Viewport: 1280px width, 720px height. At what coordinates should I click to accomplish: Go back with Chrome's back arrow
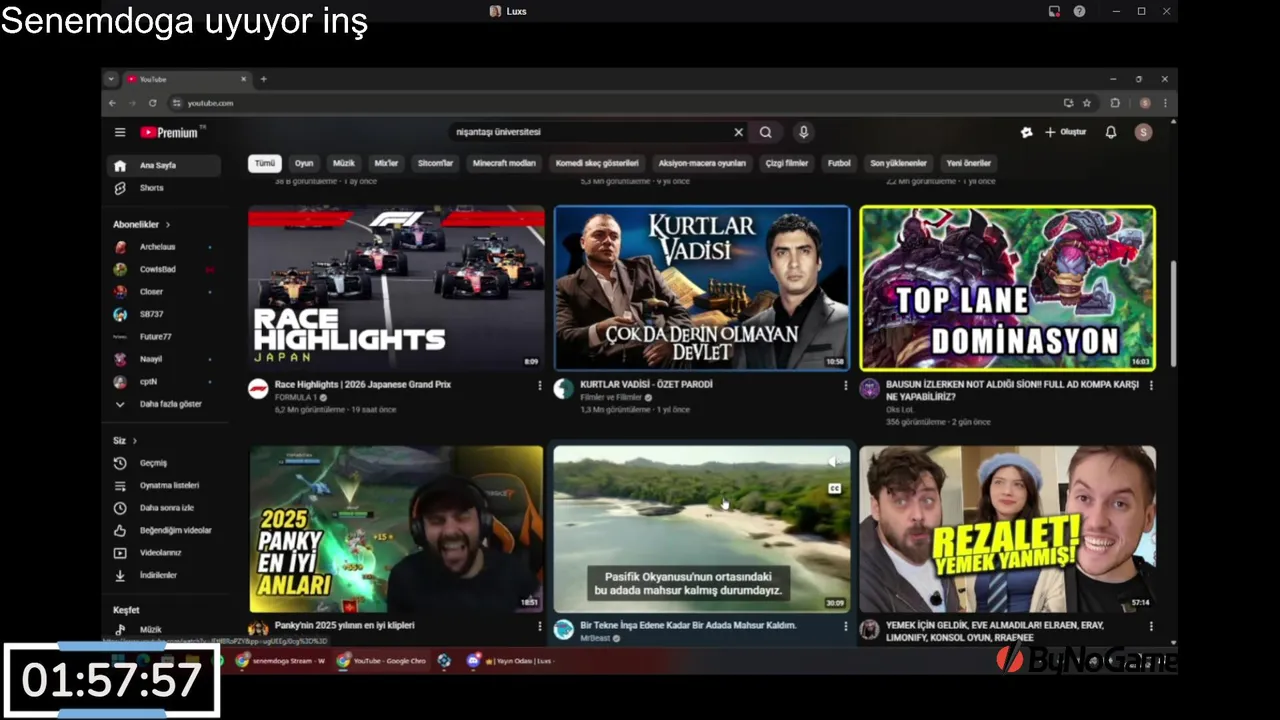pyautogui.click(x=112, y=103)
